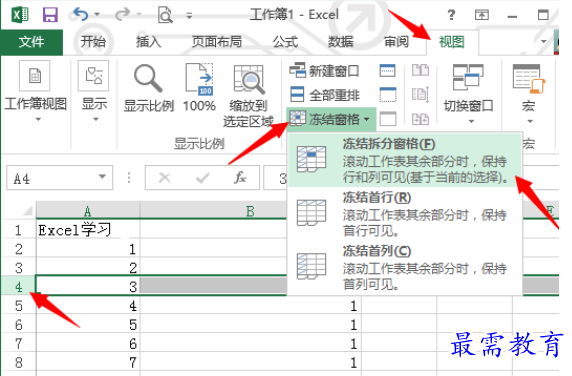Open Print Preview from quick access toolbar
The width and height of the screenshot is (572, 376).
[x=165, y=15]
